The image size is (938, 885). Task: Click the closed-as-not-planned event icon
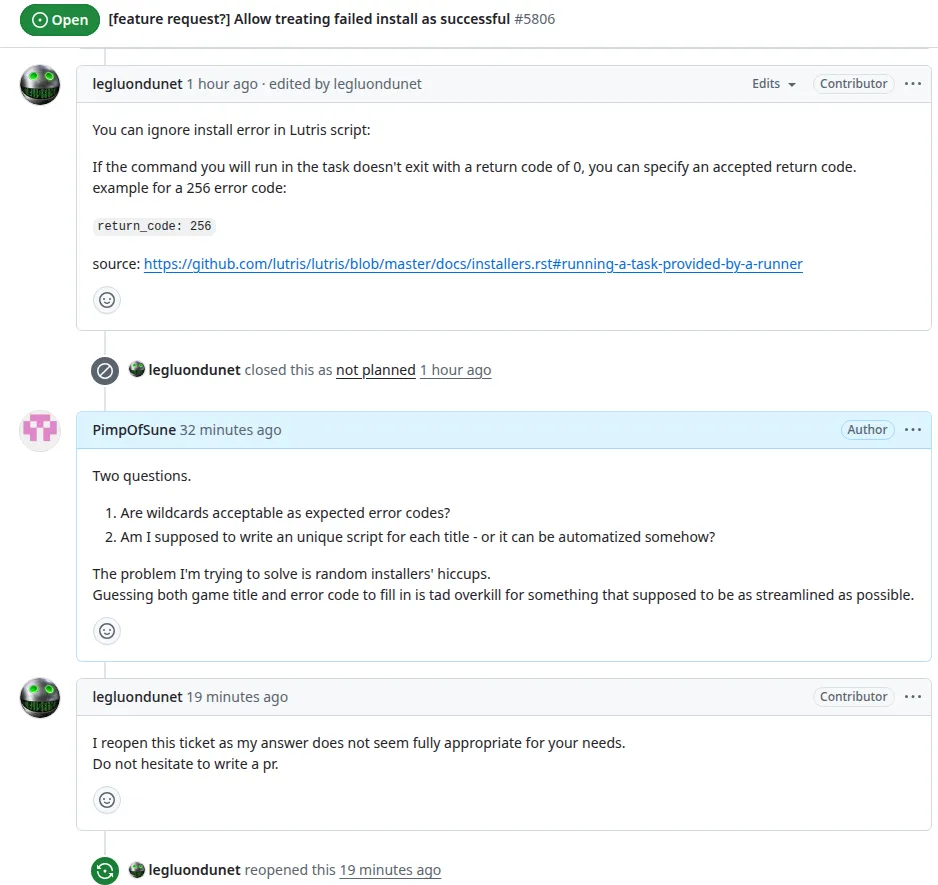(105, 370)
